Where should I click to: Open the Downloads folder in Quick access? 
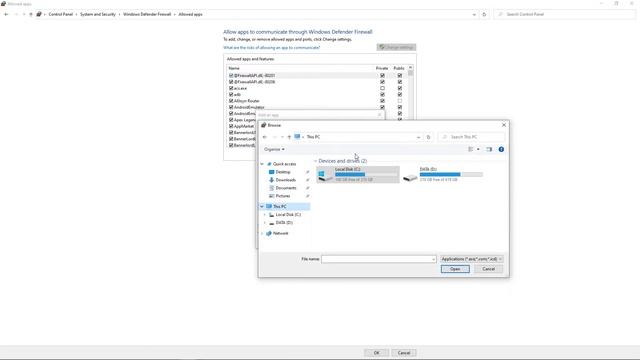(x=285, y=180)
